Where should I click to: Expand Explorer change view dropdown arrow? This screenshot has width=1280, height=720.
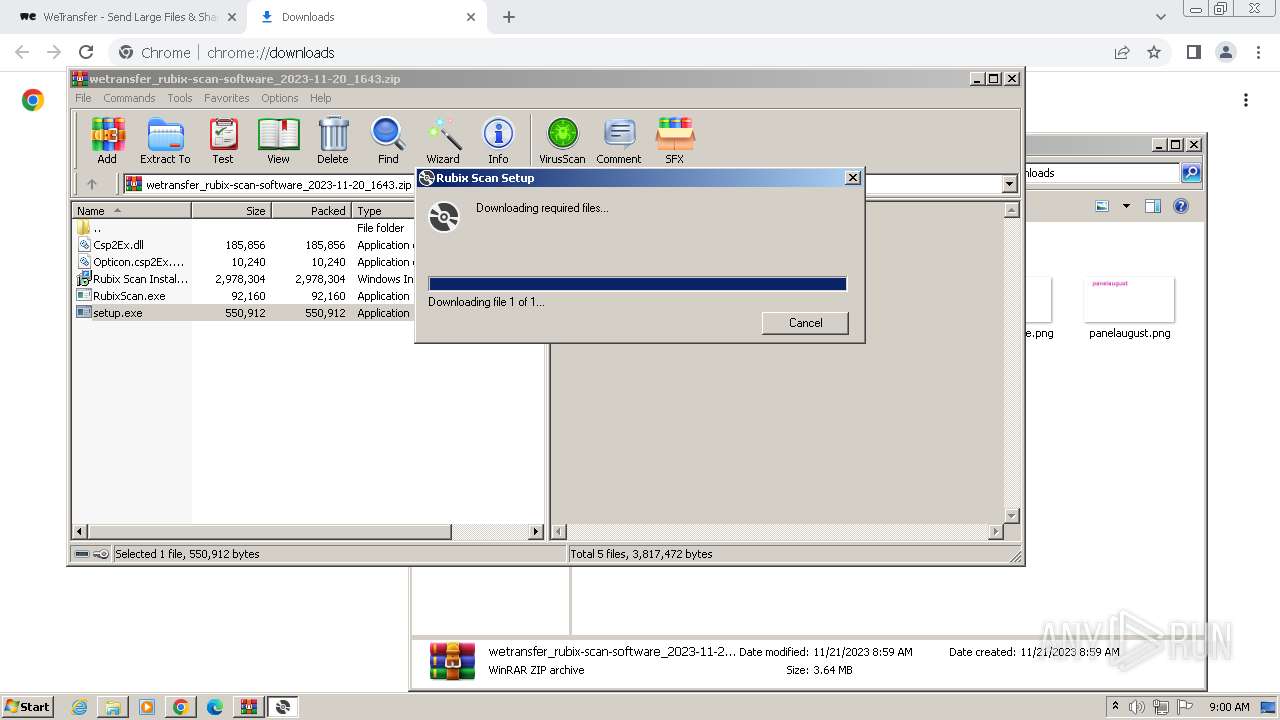tap(1126, 206)
